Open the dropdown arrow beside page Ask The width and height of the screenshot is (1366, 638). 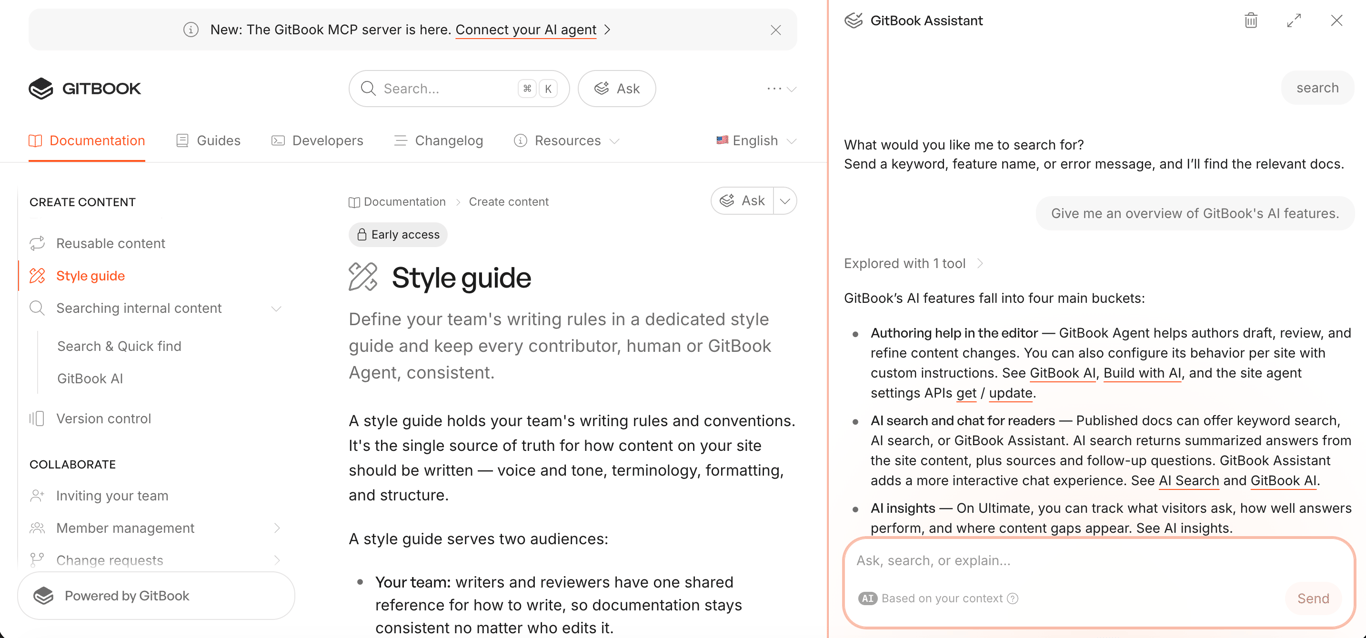pos(785,201)
